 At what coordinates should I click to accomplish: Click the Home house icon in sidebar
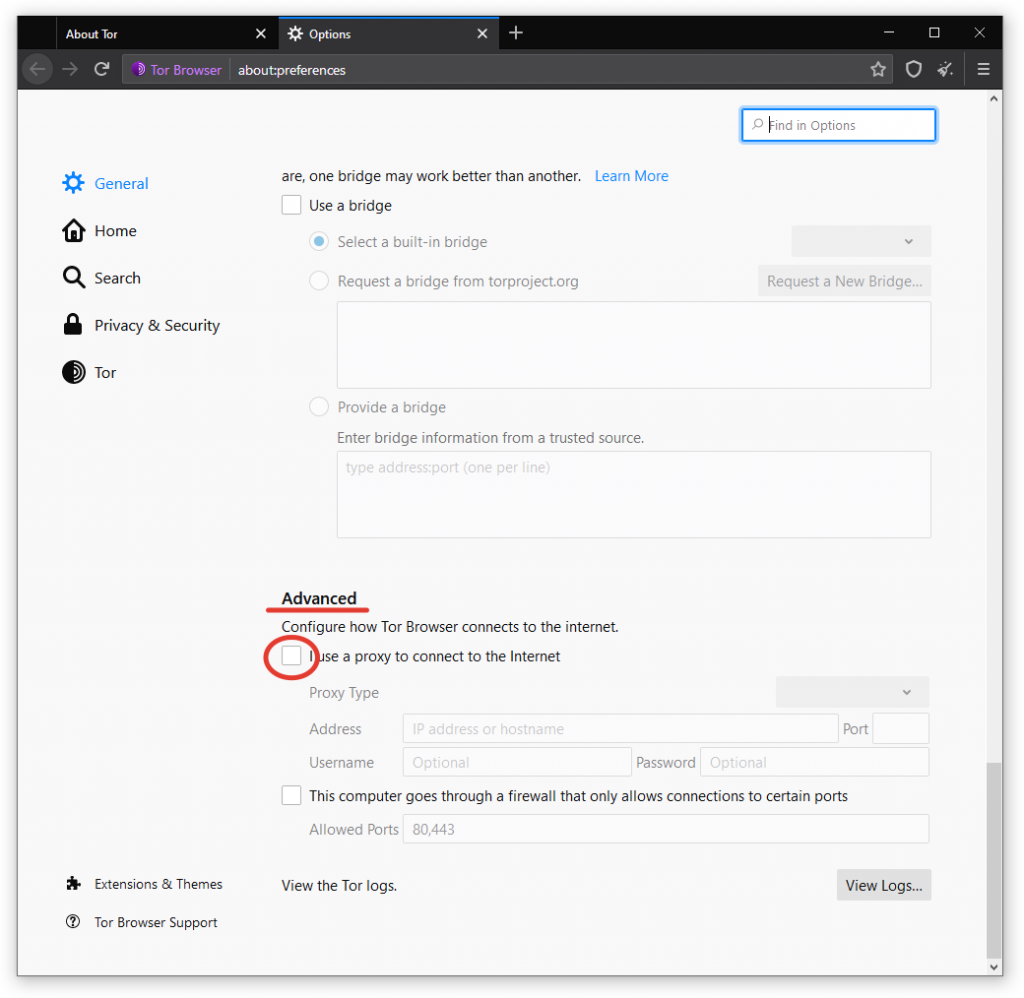pyautogui.click(x=73, y=231)
